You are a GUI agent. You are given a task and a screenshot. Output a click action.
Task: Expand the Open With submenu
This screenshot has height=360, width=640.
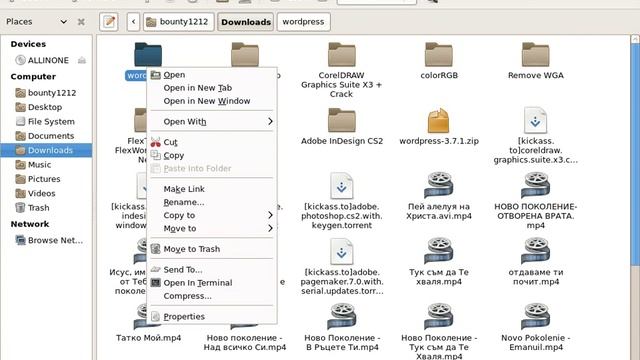coord(212,122)
